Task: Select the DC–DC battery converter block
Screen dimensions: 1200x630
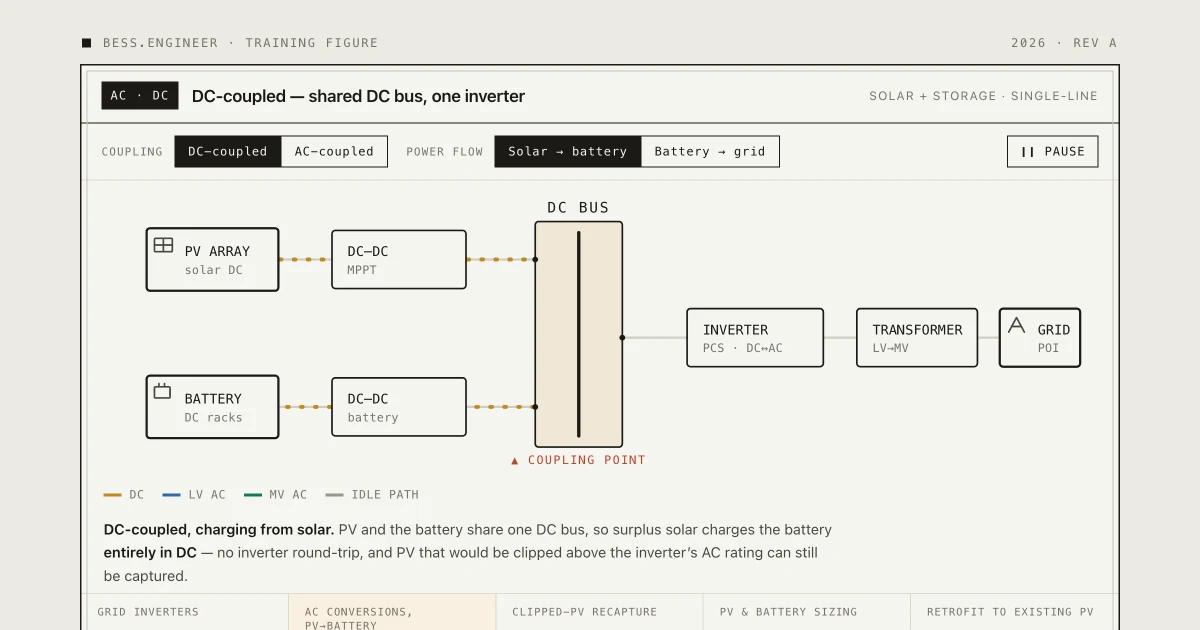Action: (x=399, y=407)
